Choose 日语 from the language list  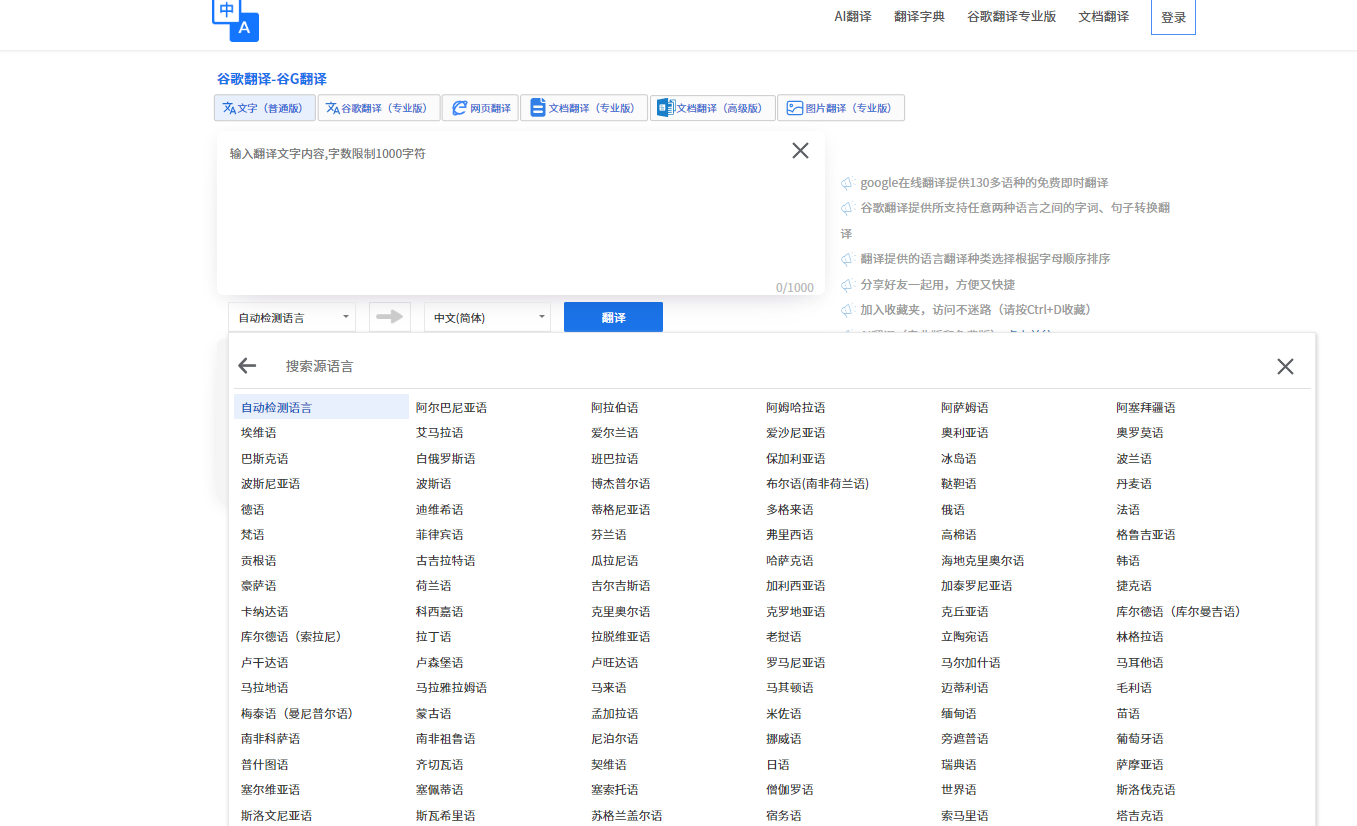778,765
